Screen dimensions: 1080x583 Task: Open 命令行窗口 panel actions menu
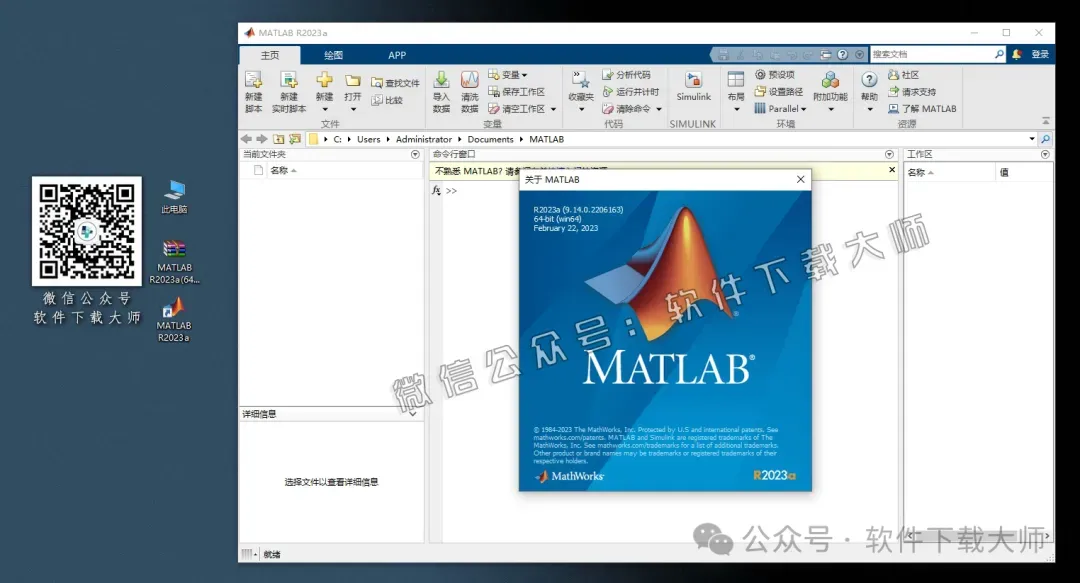tap(889, 154)
